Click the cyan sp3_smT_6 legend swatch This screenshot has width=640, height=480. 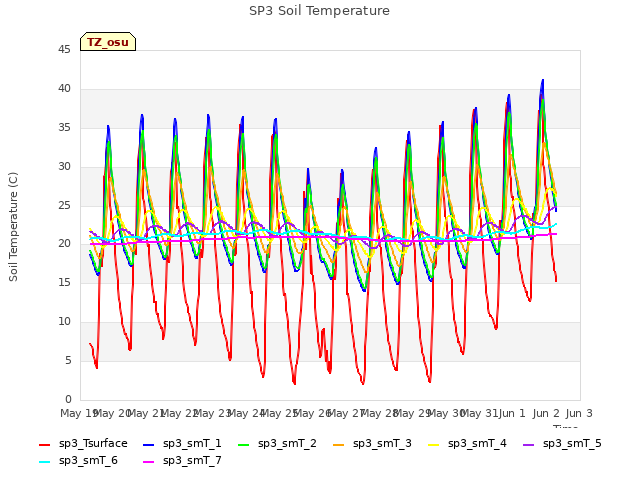point(44,462)
